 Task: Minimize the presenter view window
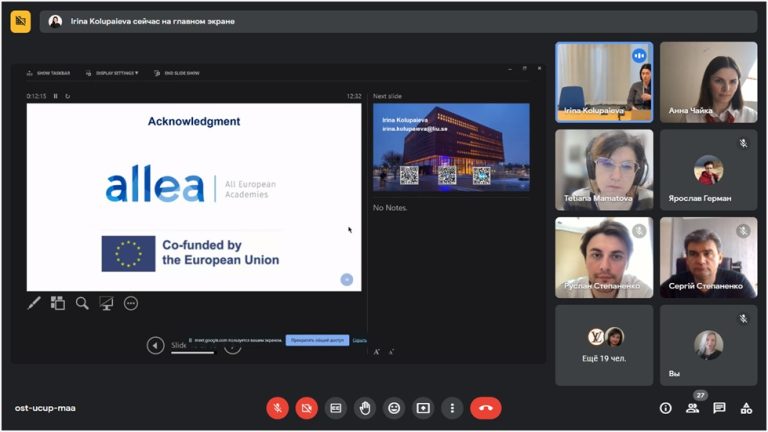click(x=510, y=69)
